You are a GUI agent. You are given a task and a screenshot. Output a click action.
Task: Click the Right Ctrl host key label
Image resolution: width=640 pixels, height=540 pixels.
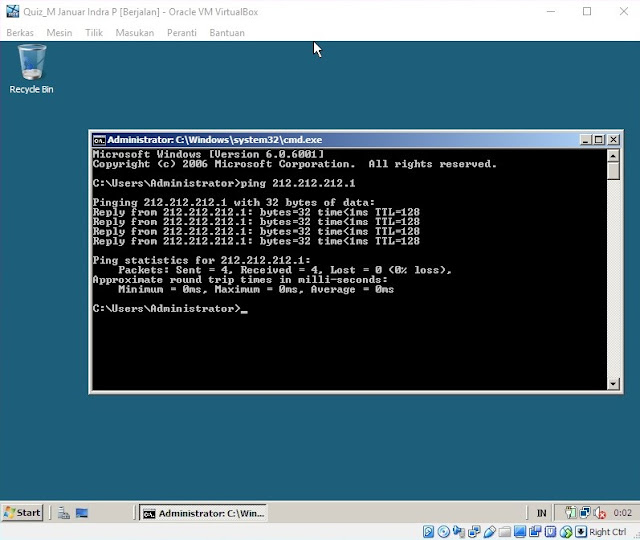pos(608,532)
